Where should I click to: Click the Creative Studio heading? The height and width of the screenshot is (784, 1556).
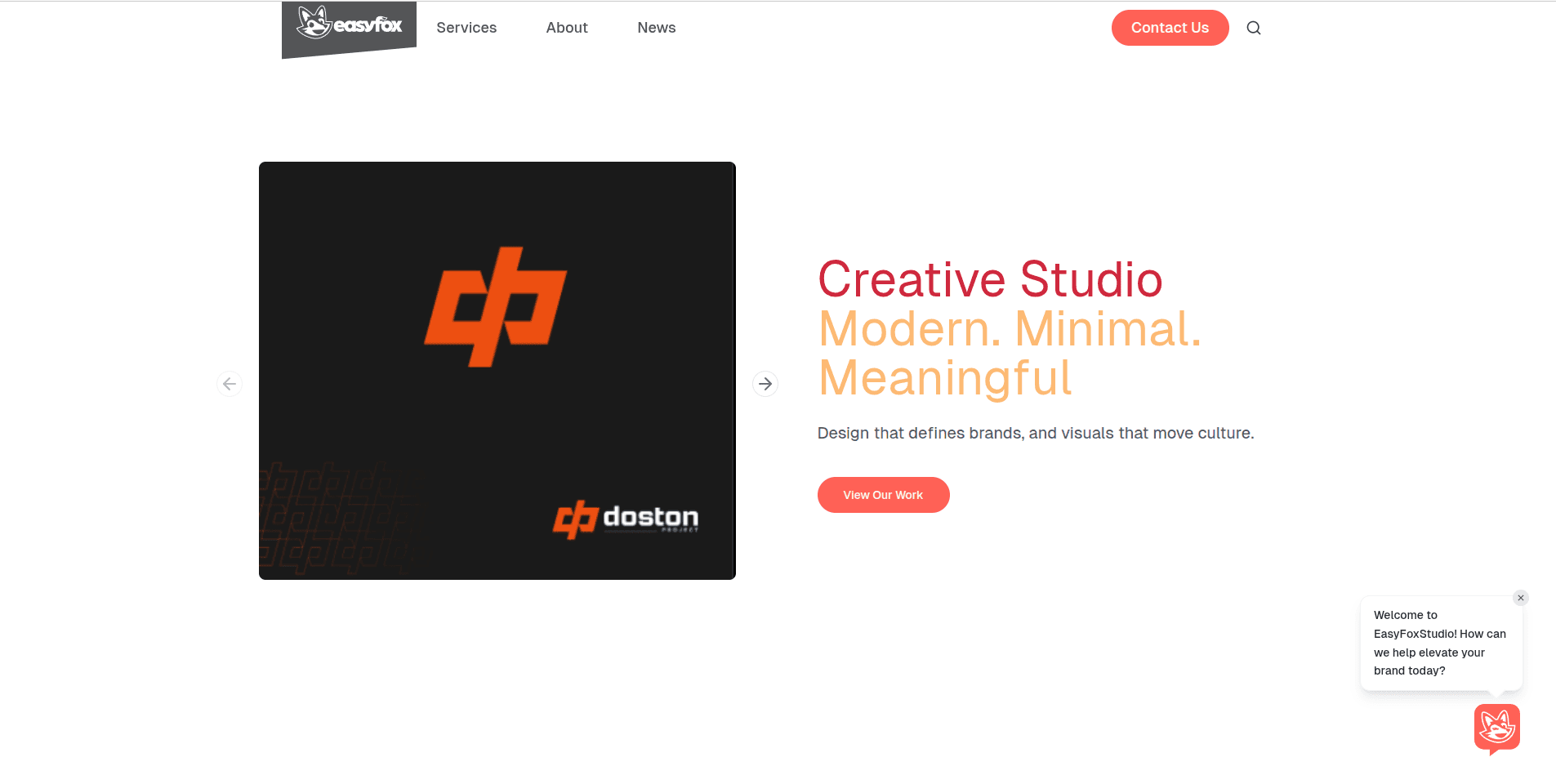pos(989,278)
